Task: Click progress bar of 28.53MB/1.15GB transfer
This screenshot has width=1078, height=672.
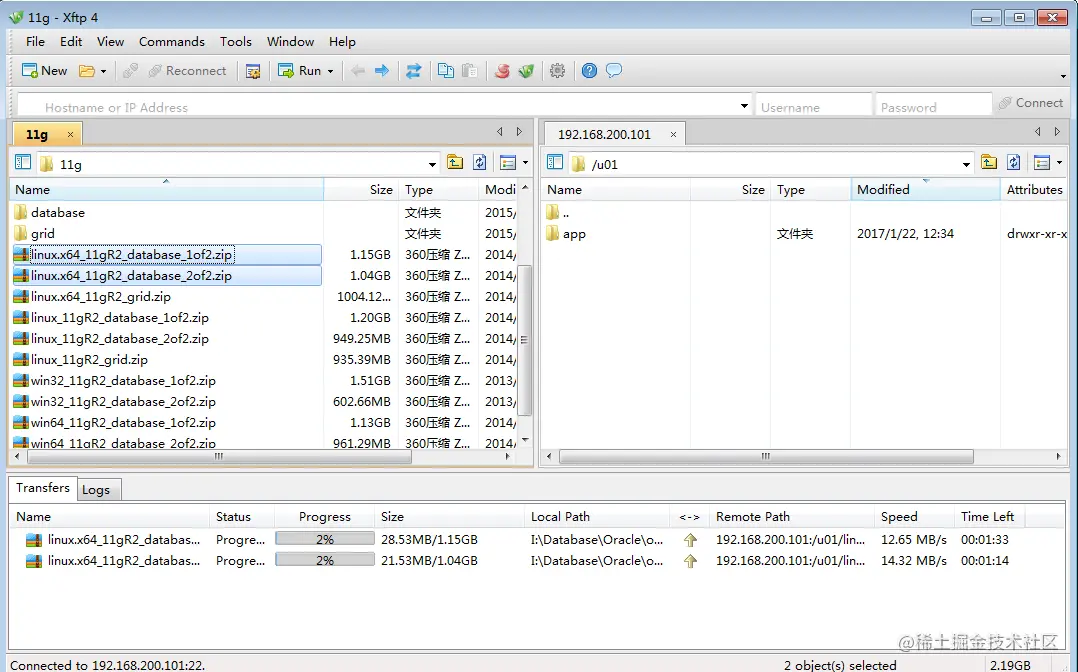Action: (325, 539)
